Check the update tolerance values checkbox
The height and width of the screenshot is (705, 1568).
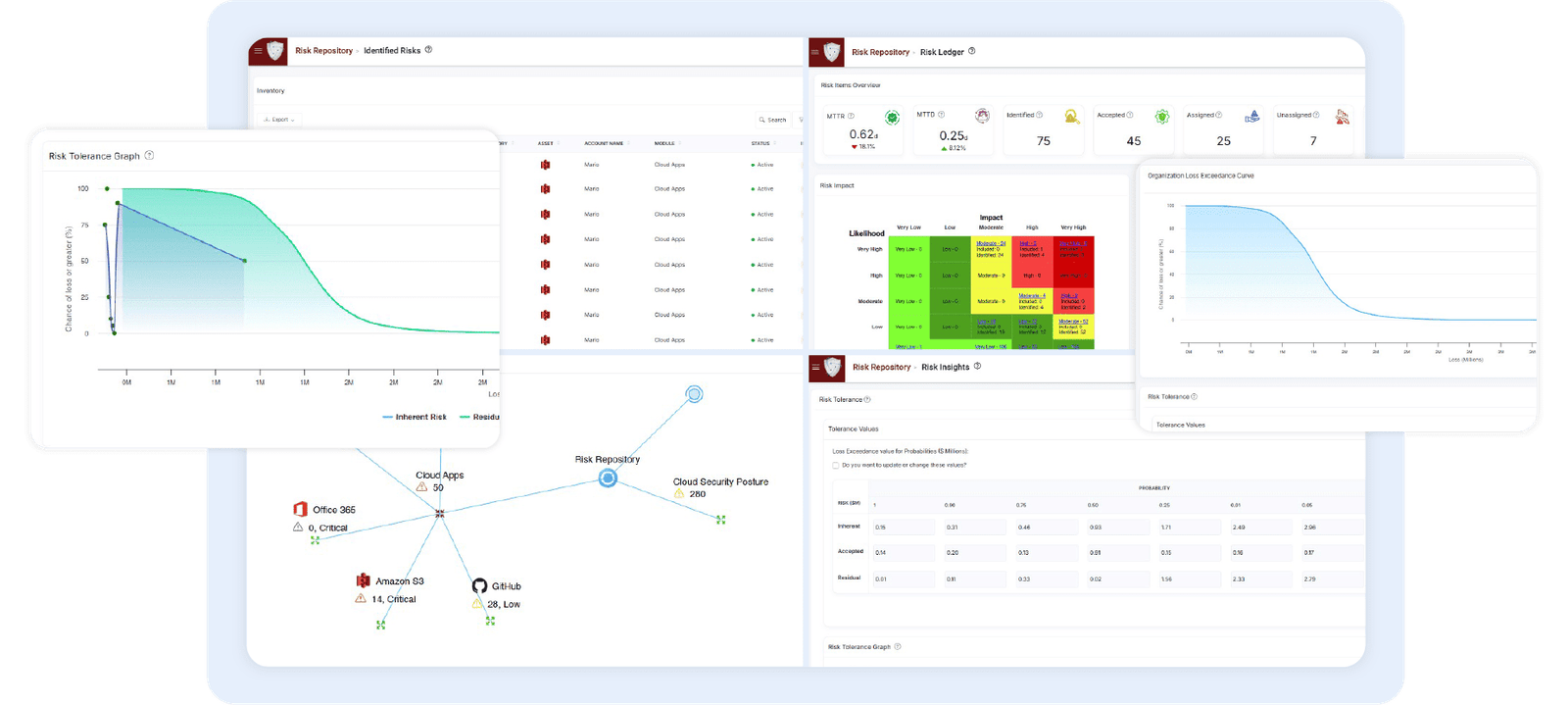tap(835, 465)
